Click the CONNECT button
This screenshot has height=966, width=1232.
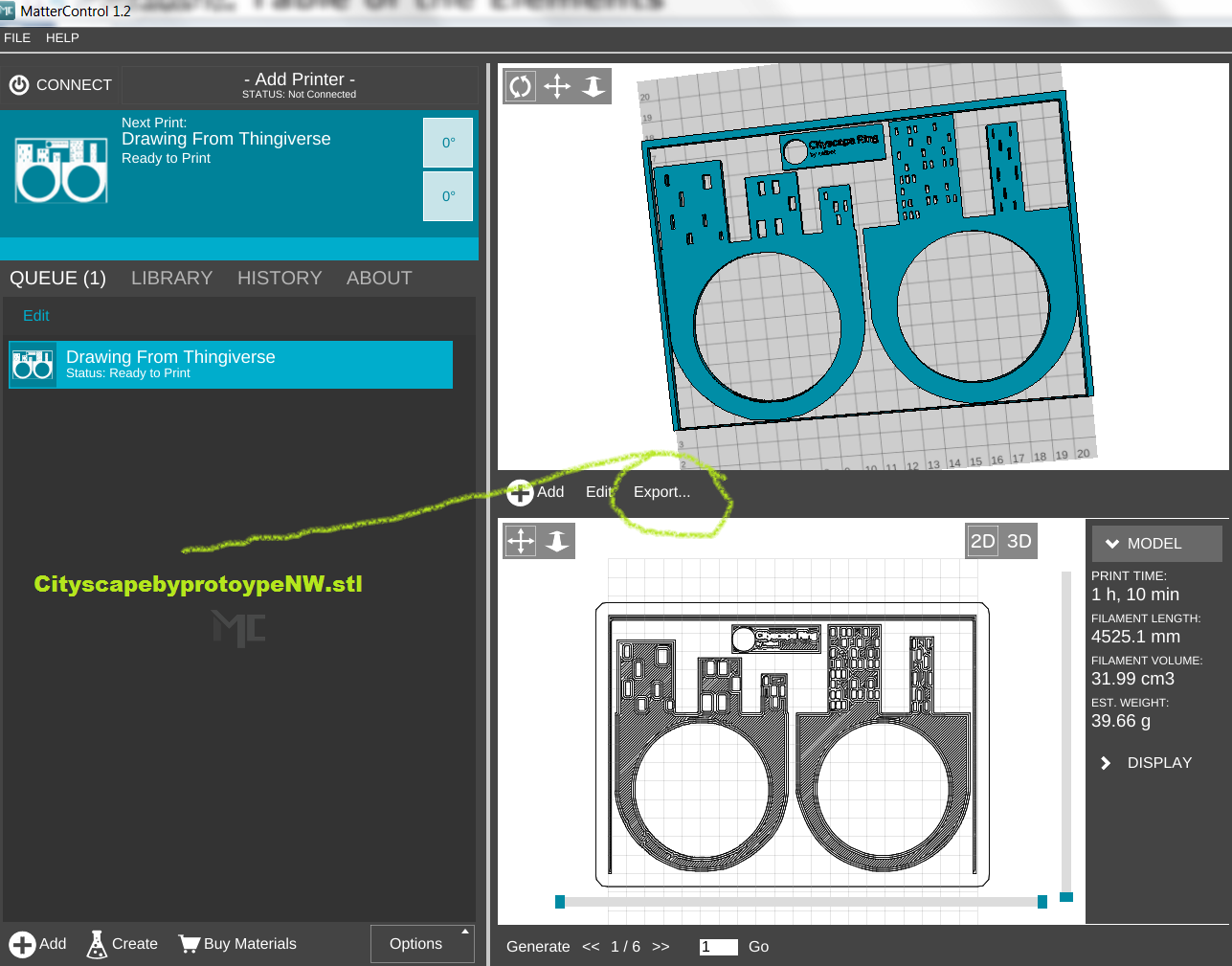point(60,85)
